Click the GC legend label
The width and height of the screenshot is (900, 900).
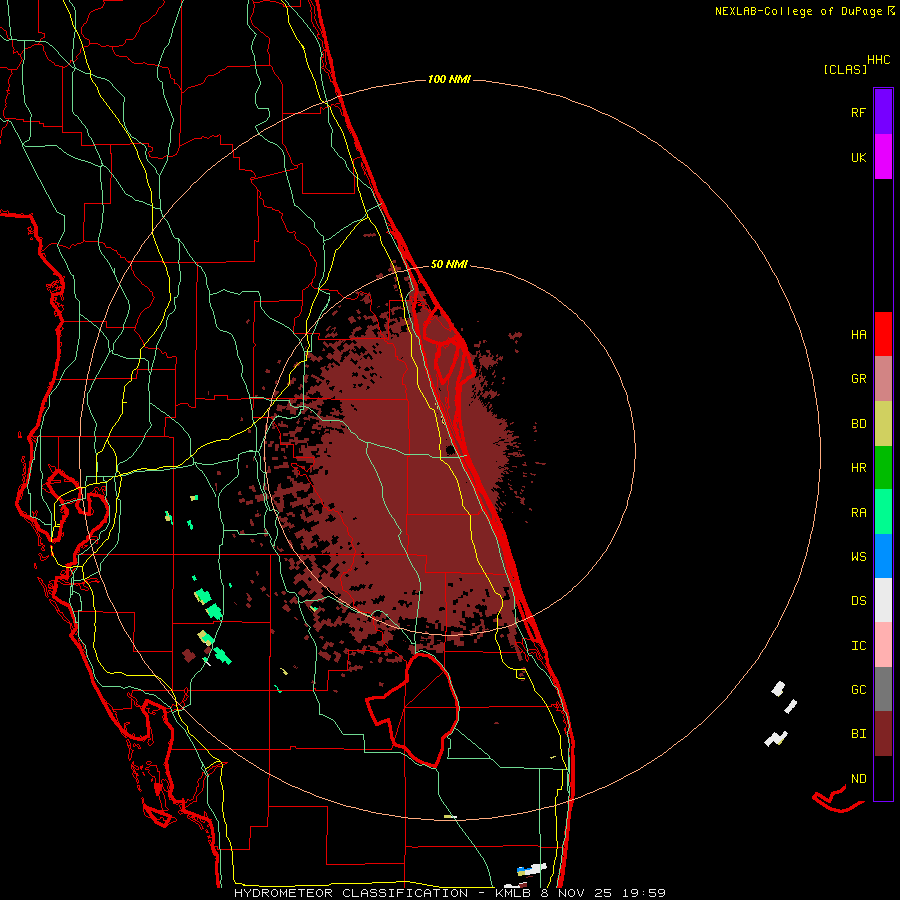pos(858,690)
